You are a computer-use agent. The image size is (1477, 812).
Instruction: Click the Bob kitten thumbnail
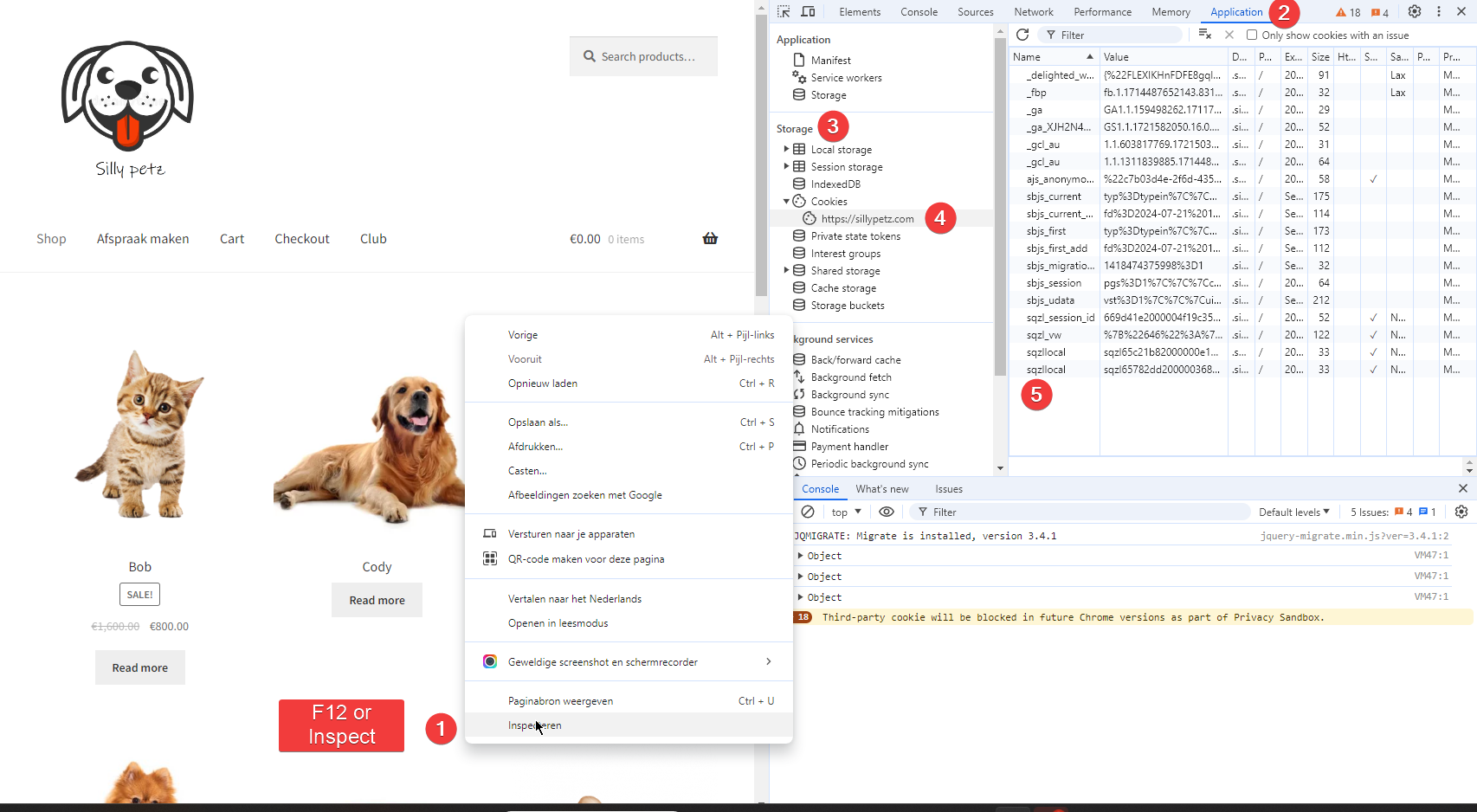pos(140,433)
